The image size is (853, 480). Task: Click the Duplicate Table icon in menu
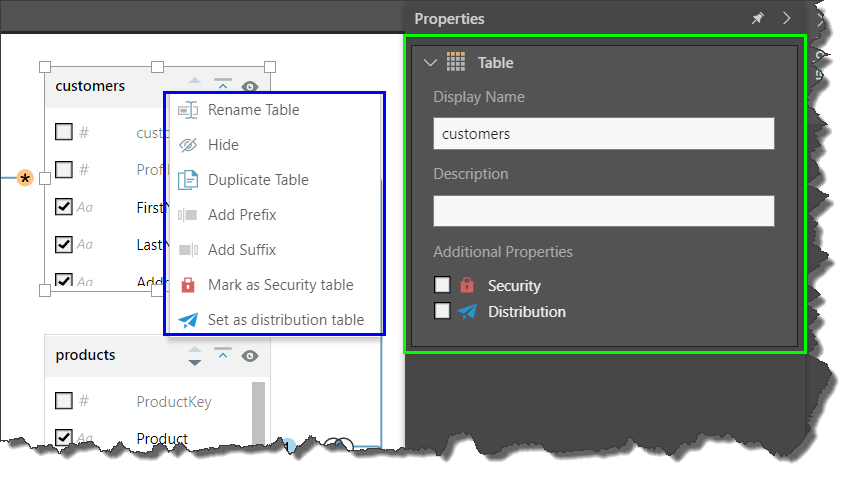(x=188, y=180)
